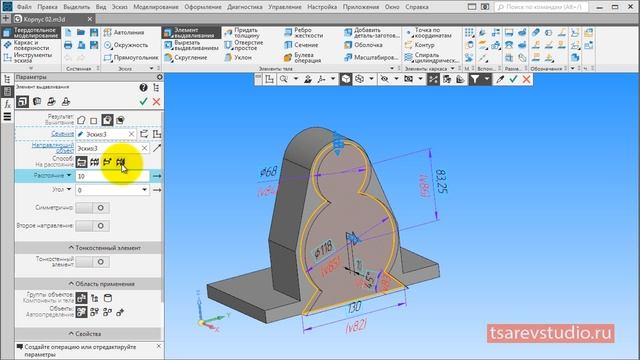Select the Сечение tool in ribbon
640x360 pixels.
coord(301,45)
